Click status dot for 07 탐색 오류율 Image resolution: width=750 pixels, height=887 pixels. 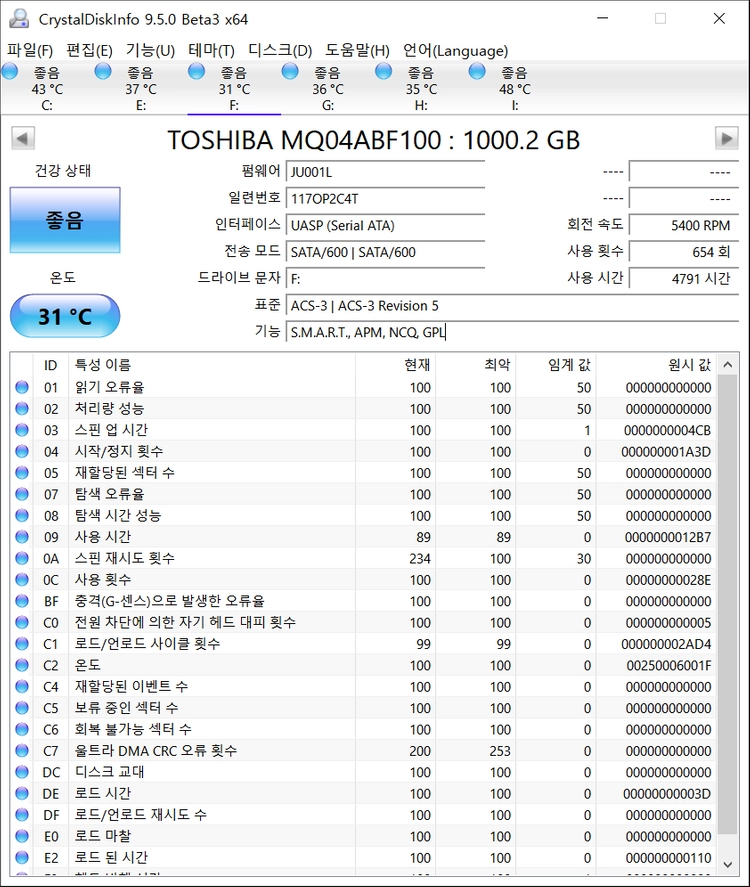pos(21,494)
